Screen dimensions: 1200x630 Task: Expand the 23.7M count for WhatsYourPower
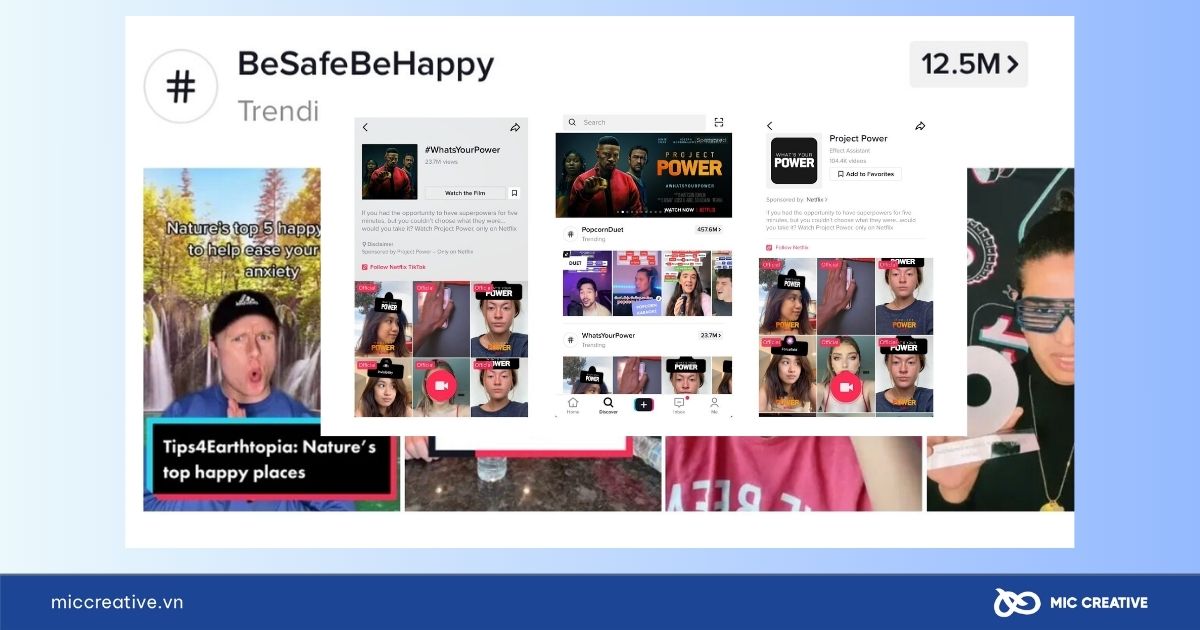coord(710,336)
